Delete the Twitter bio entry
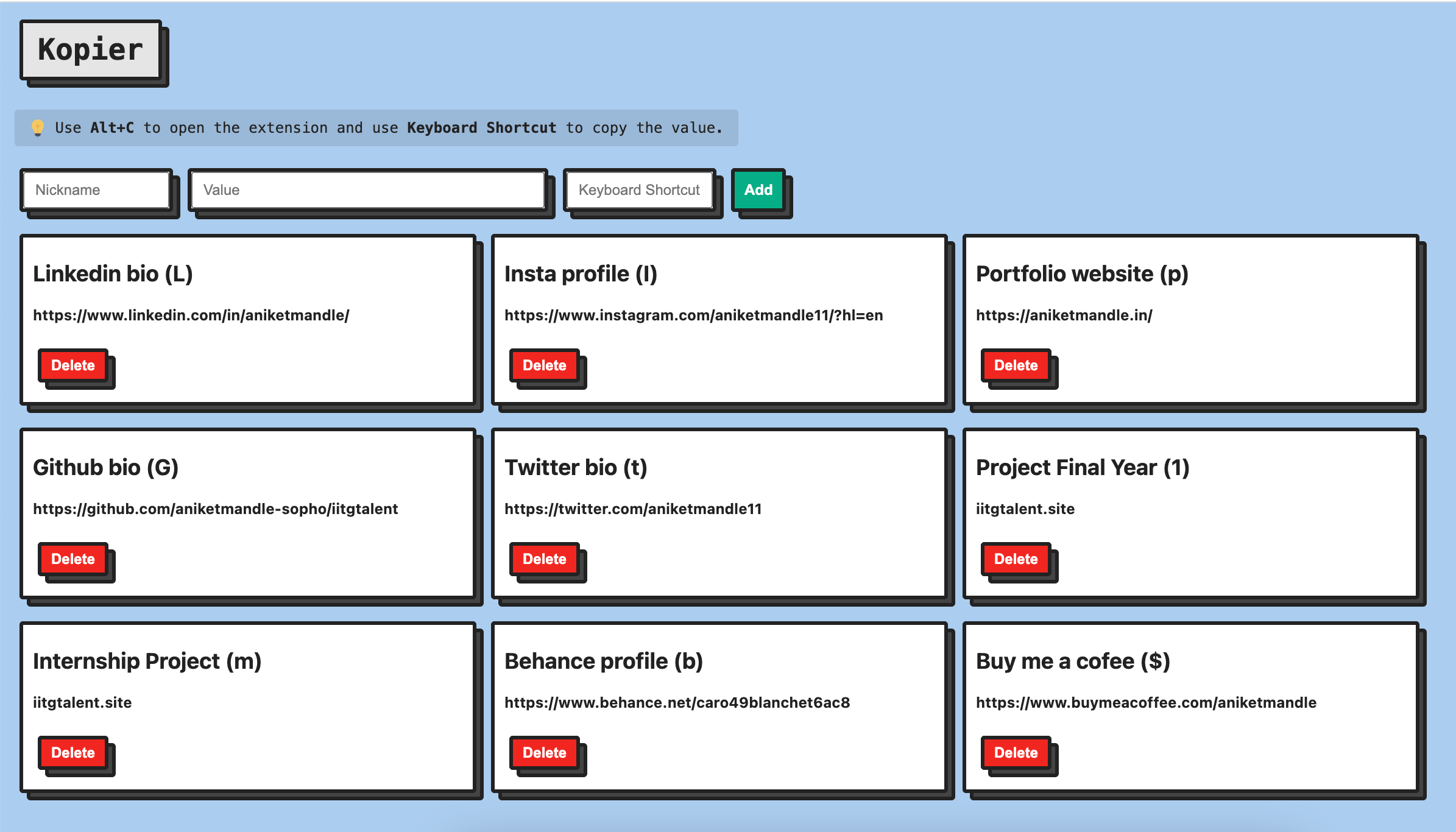This screenshot has height=832, width=1456. point(543,558)
